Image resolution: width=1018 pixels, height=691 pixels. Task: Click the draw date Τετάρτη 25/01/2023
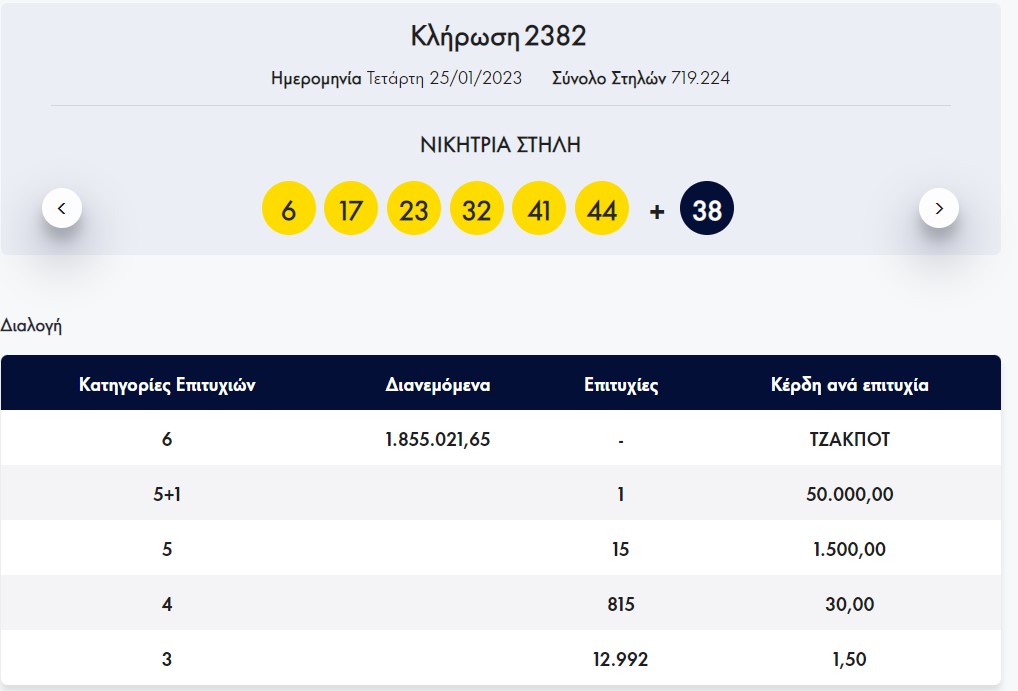coord(444,78)
